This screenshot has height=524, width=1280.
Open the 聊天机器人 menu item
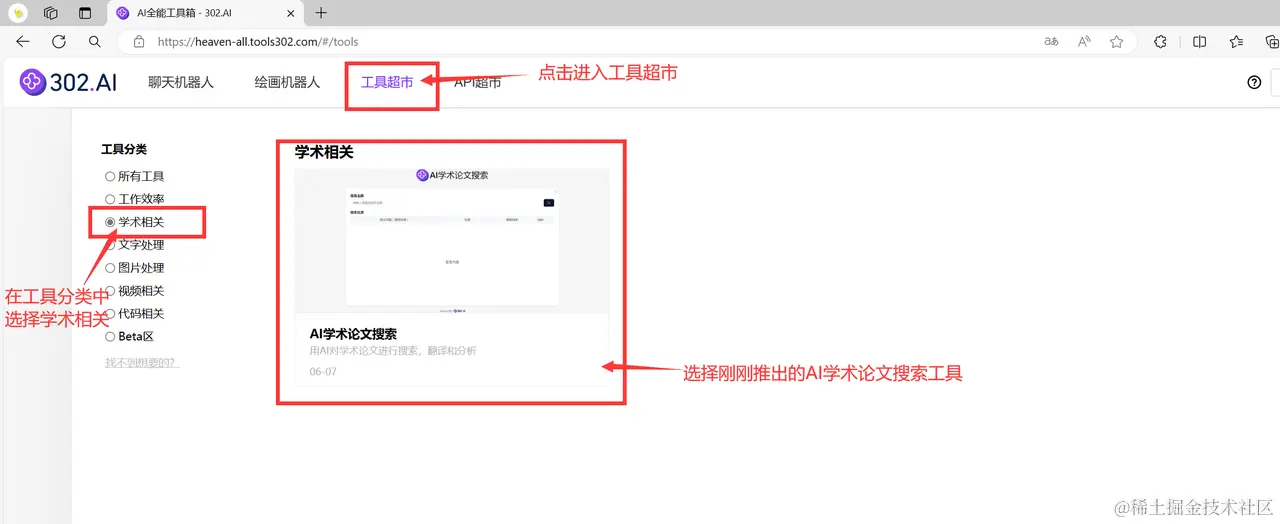181,82
